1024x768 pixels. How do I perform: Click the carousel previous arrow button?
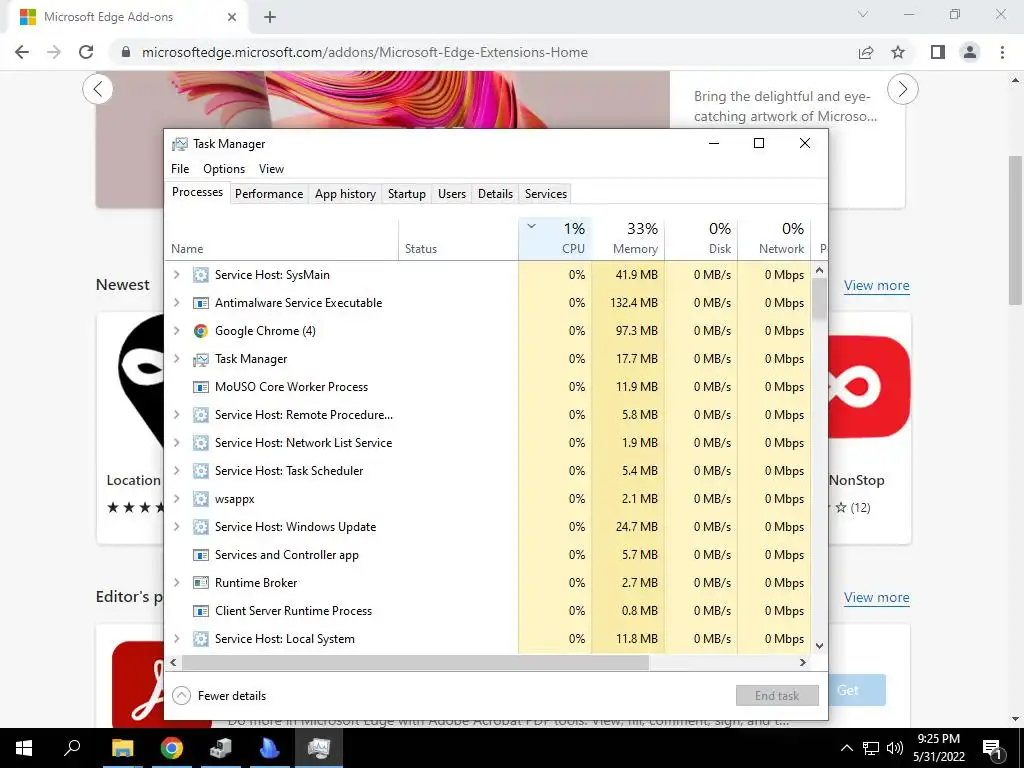(x=98, y=89)
